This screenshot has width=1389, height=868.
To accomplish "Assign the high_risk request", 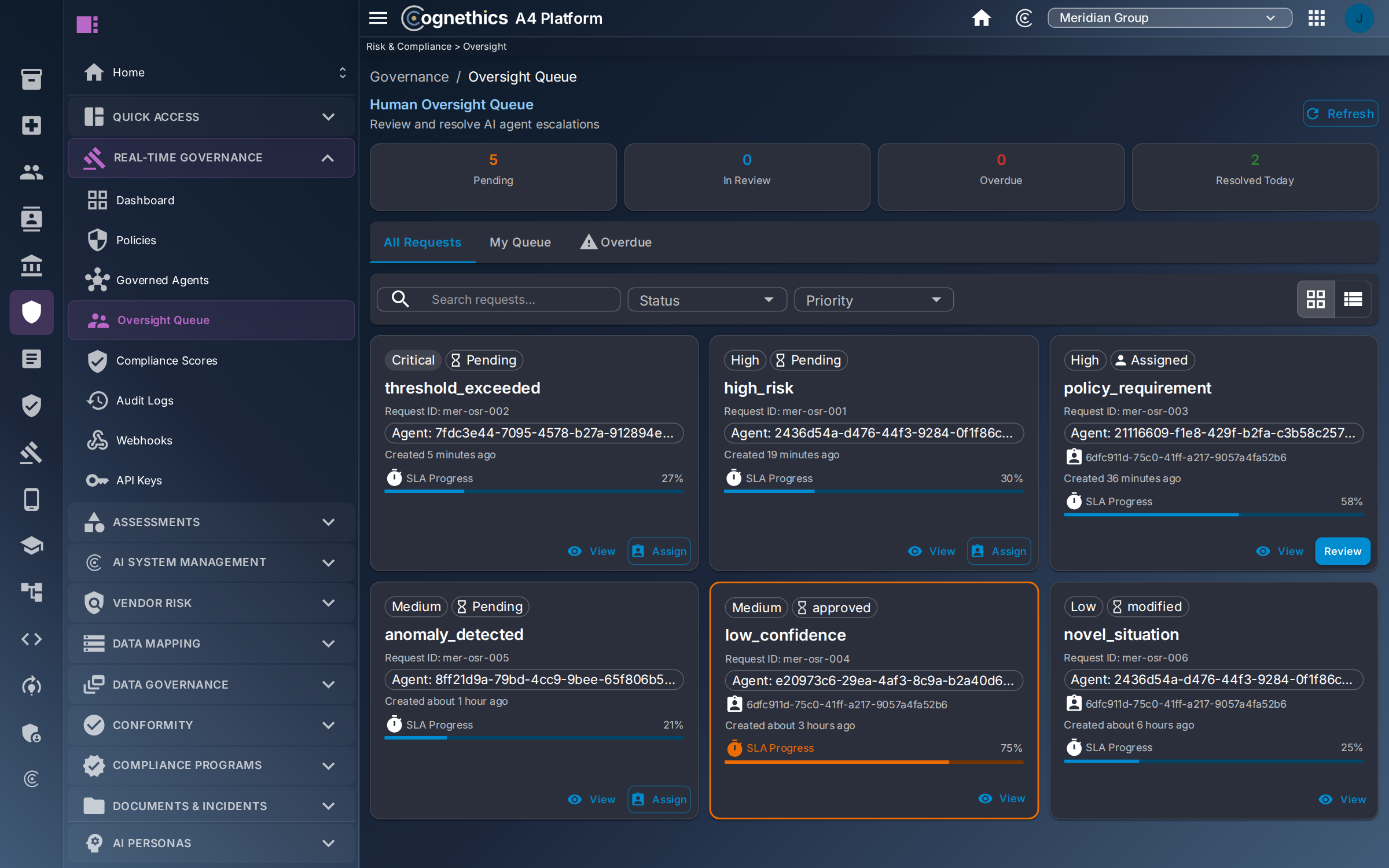I will click(999, 551).
